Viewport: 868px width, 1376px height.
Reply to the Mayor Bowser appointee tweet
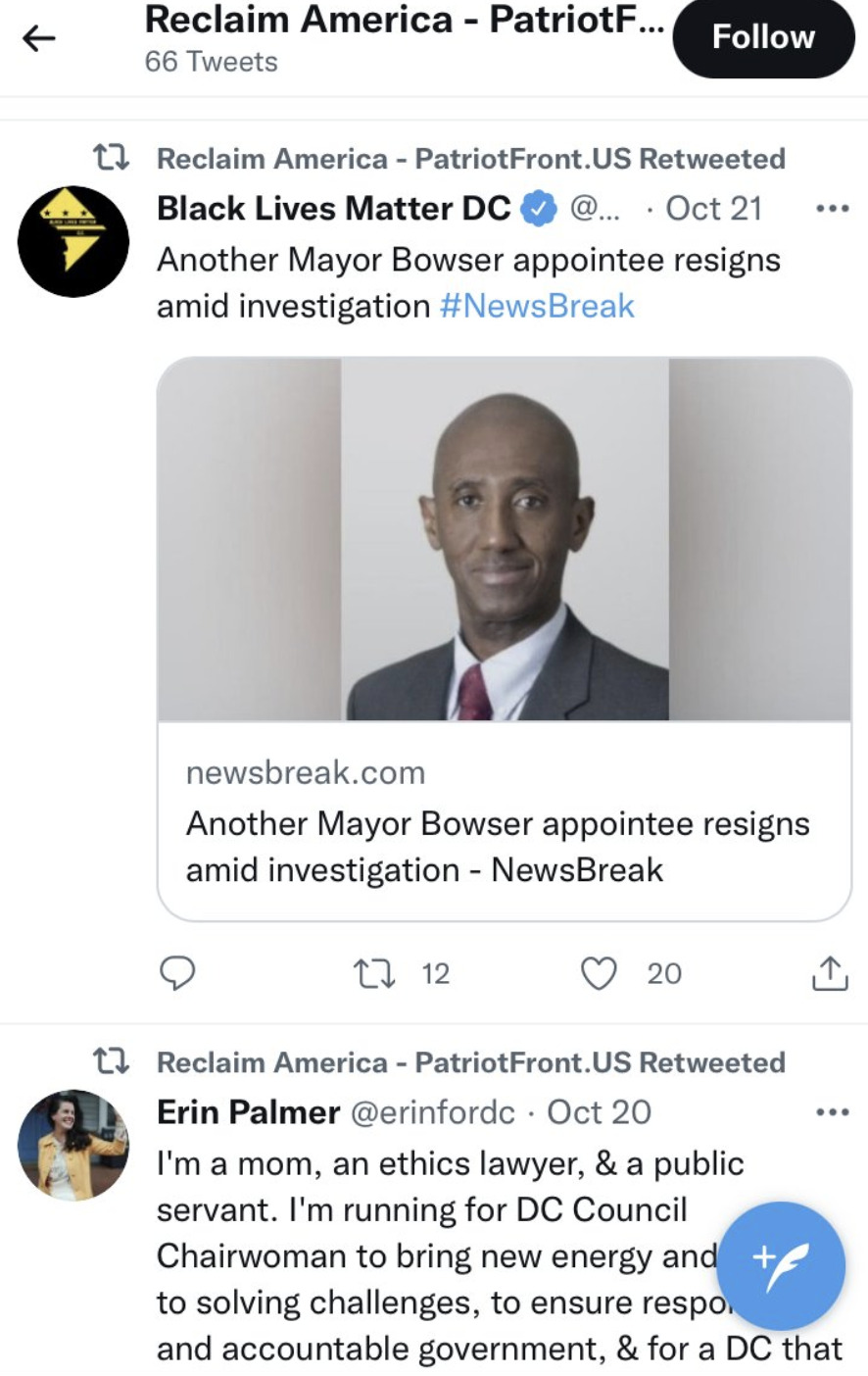pos(177,973)
